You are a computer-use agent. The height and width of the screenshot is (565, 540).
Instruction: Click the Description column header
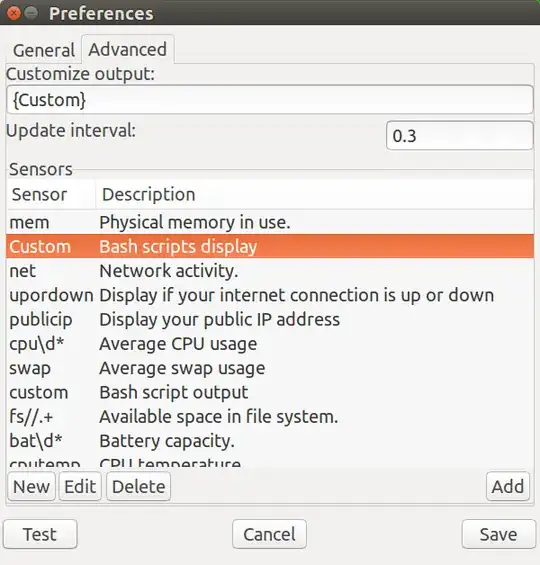(314, 195)
